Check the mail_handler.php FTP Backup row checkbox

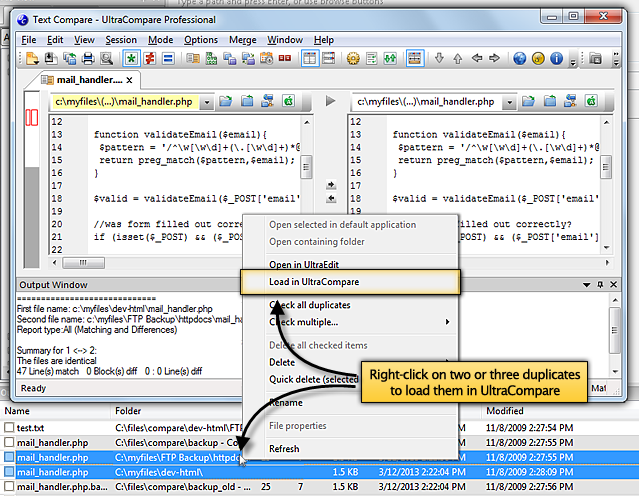coord(9,457)
